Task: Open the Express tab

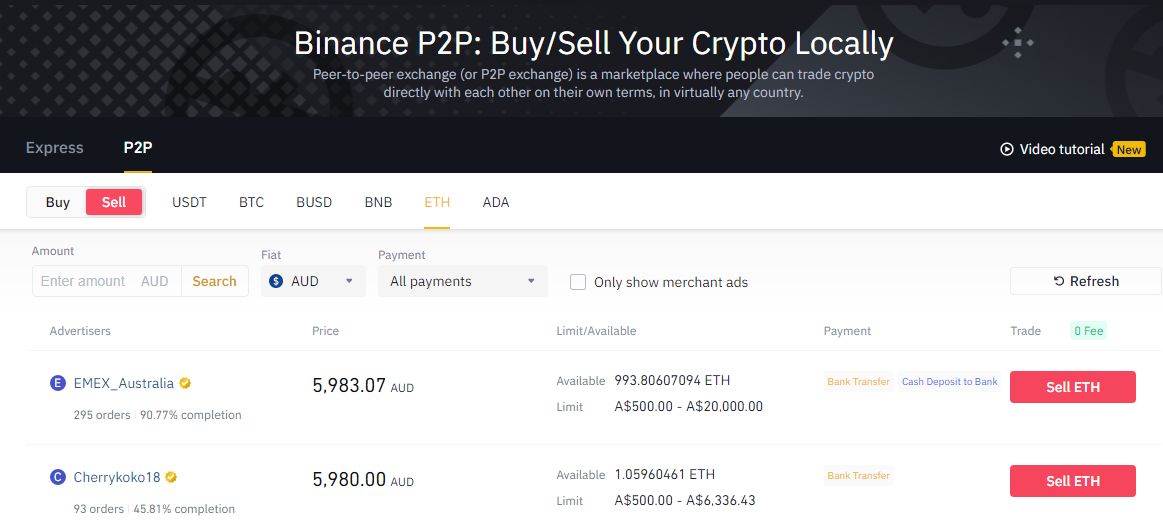Action: 55,148
